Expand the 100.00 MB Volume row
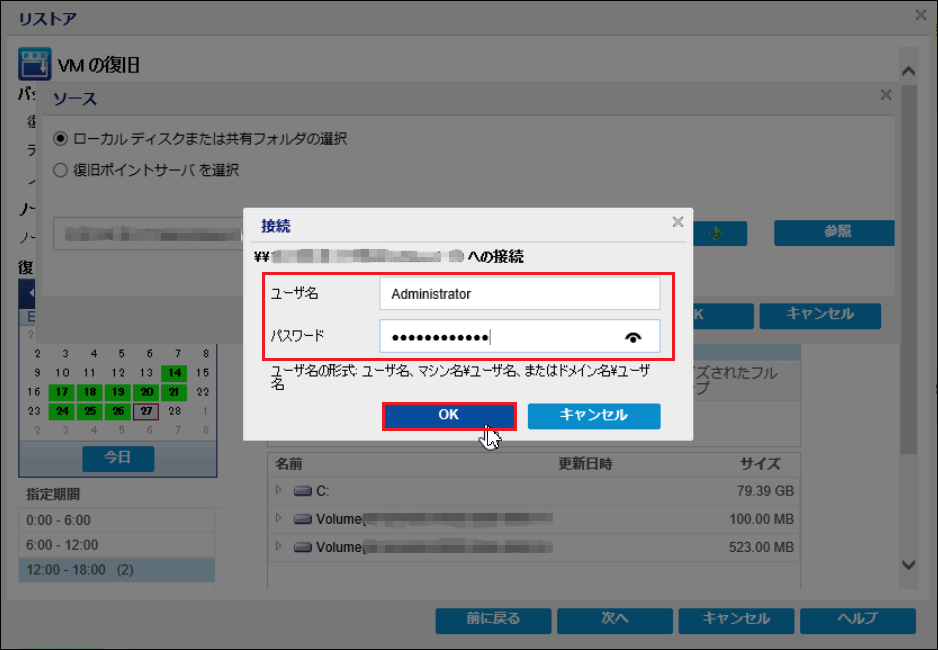Image resolution: width=938 pixels, height=650 pixels. (x=279, y=518)
